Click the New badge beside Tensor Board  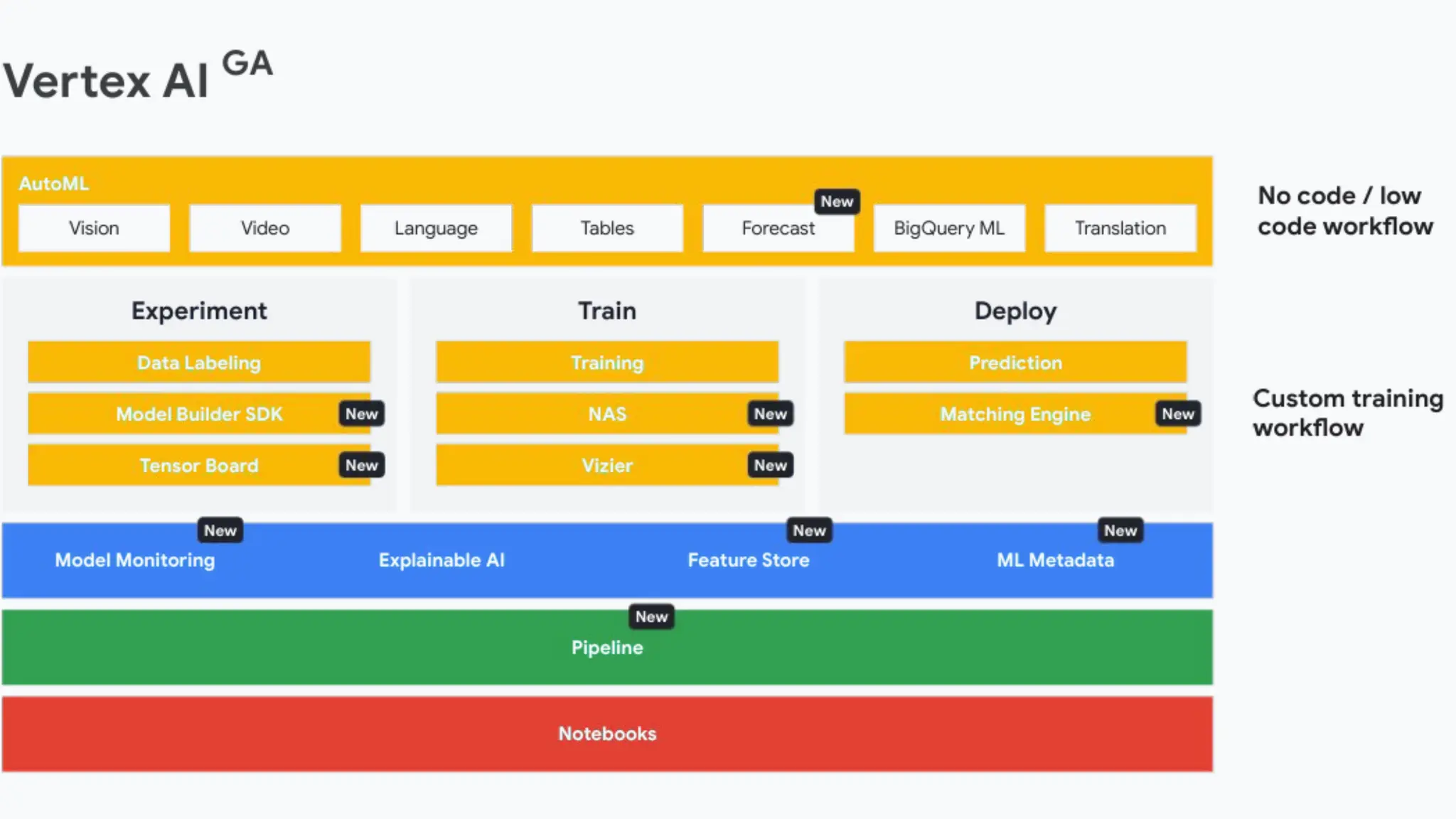pos(361,466)
